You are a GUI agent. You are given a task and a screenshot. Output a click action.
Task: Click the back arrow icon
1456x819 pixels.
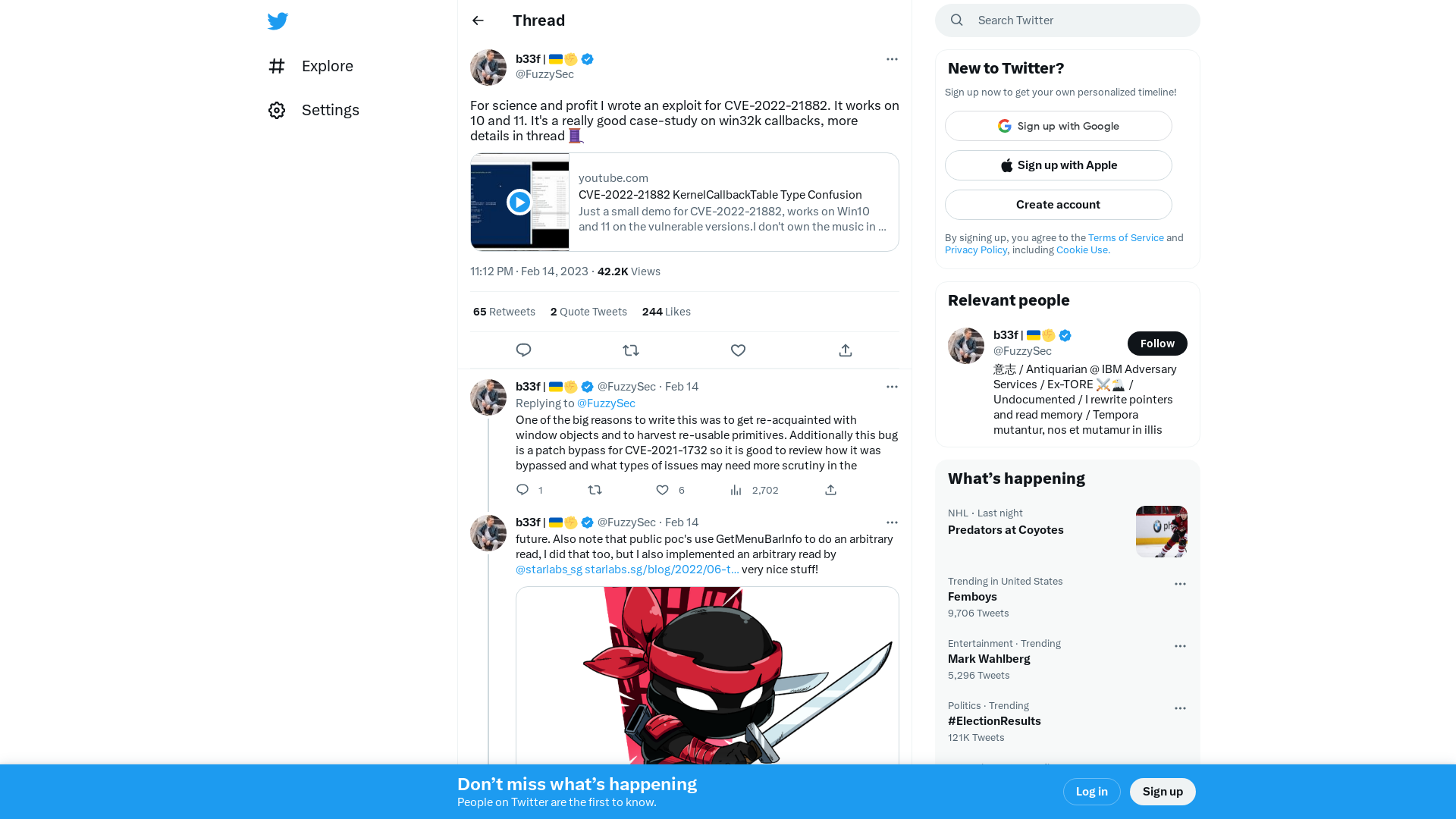478,20
